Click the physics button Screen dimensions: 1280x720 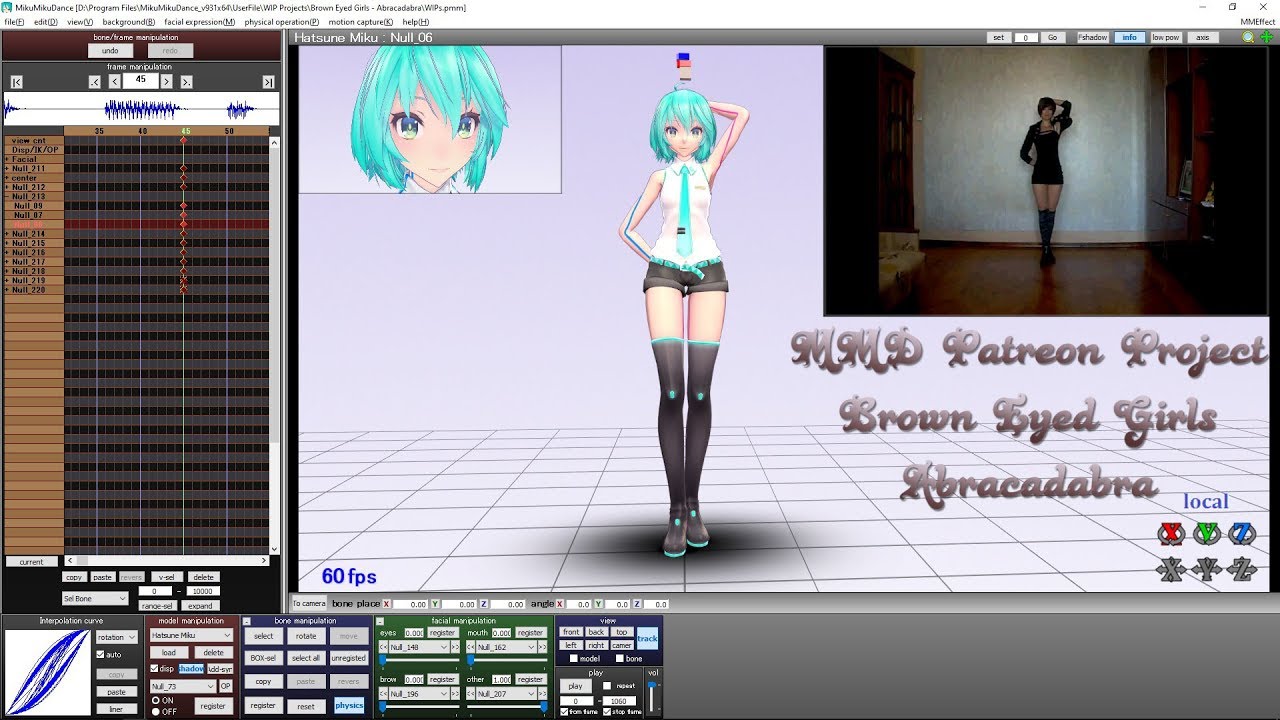coord(349,705)
